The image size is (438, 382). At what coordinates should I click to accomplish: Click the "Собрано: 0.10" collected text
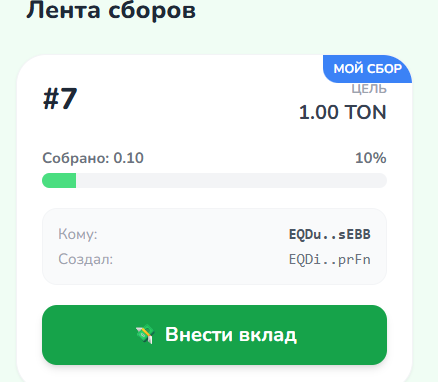93,158
